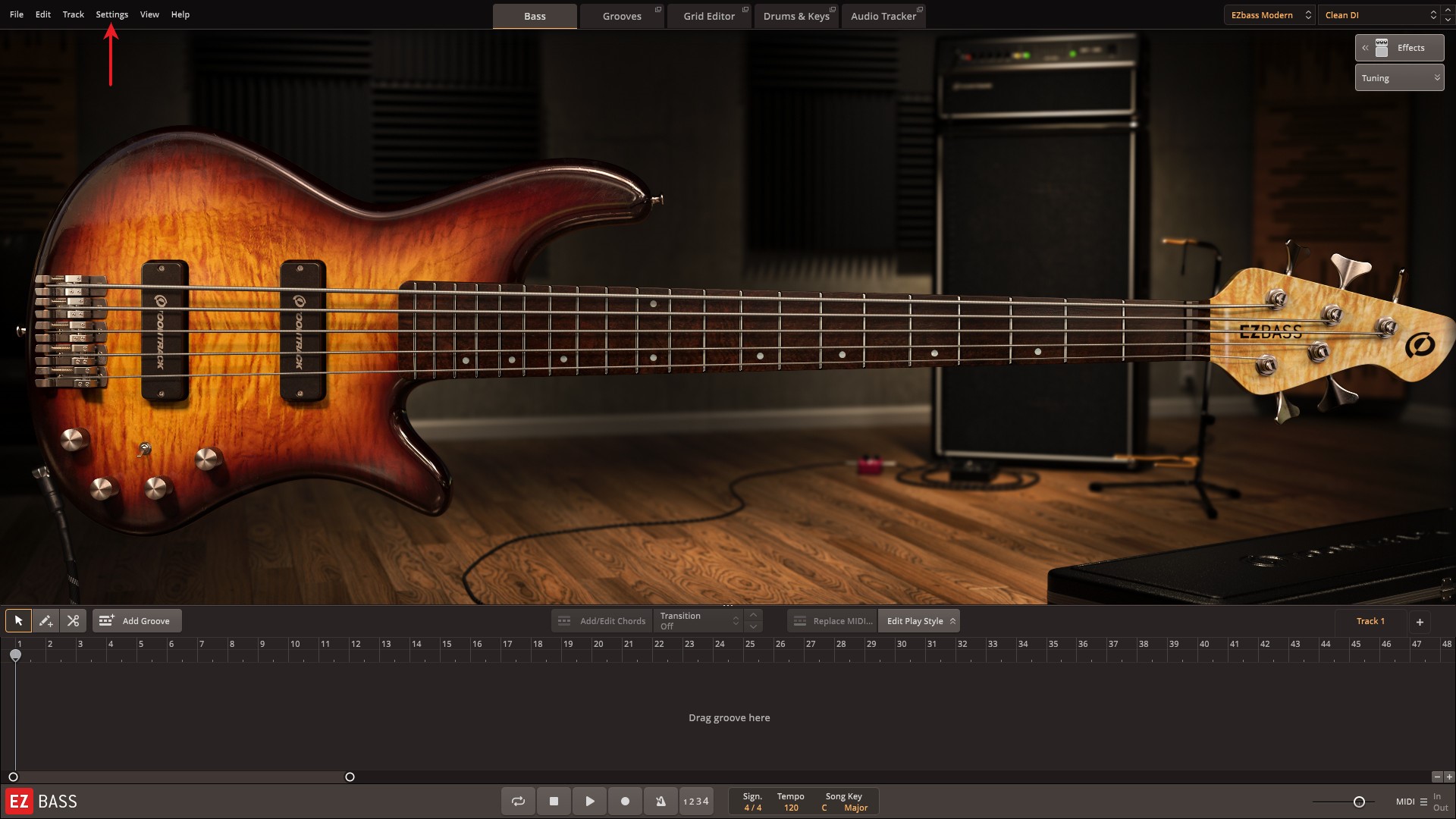Click the stop playback button
The image size is (1456, 819).
pyautogui.click(x=554, y=802)
